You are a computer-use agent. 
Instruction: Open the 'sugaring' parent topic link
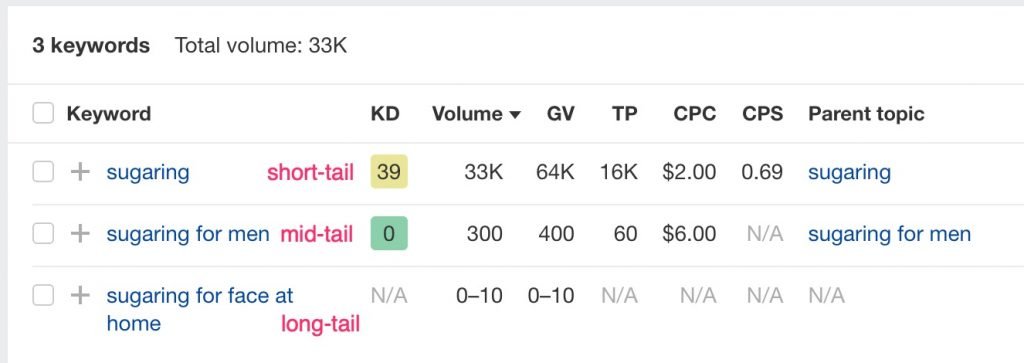point(849,172)
